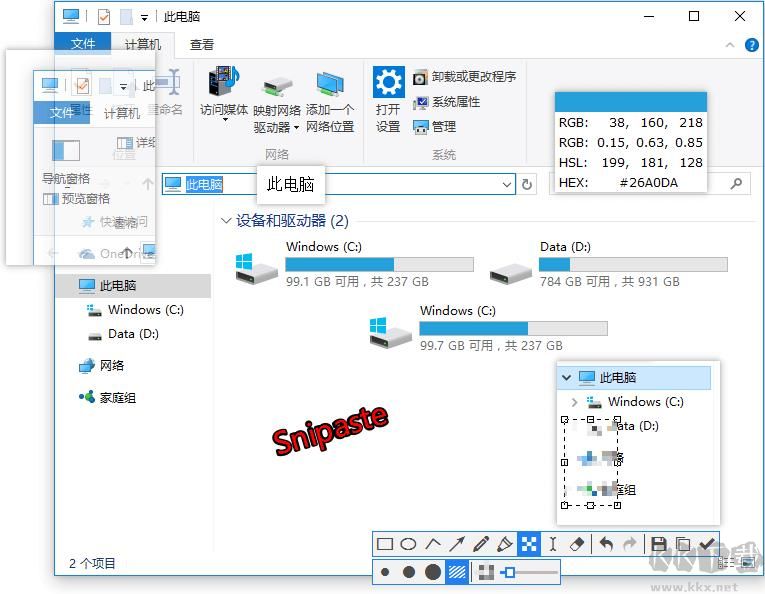This screenshot has width=765, height=594.
Task: Click the 映射网络驱动器 ribbon icon
Action: (x=278, y=87)
